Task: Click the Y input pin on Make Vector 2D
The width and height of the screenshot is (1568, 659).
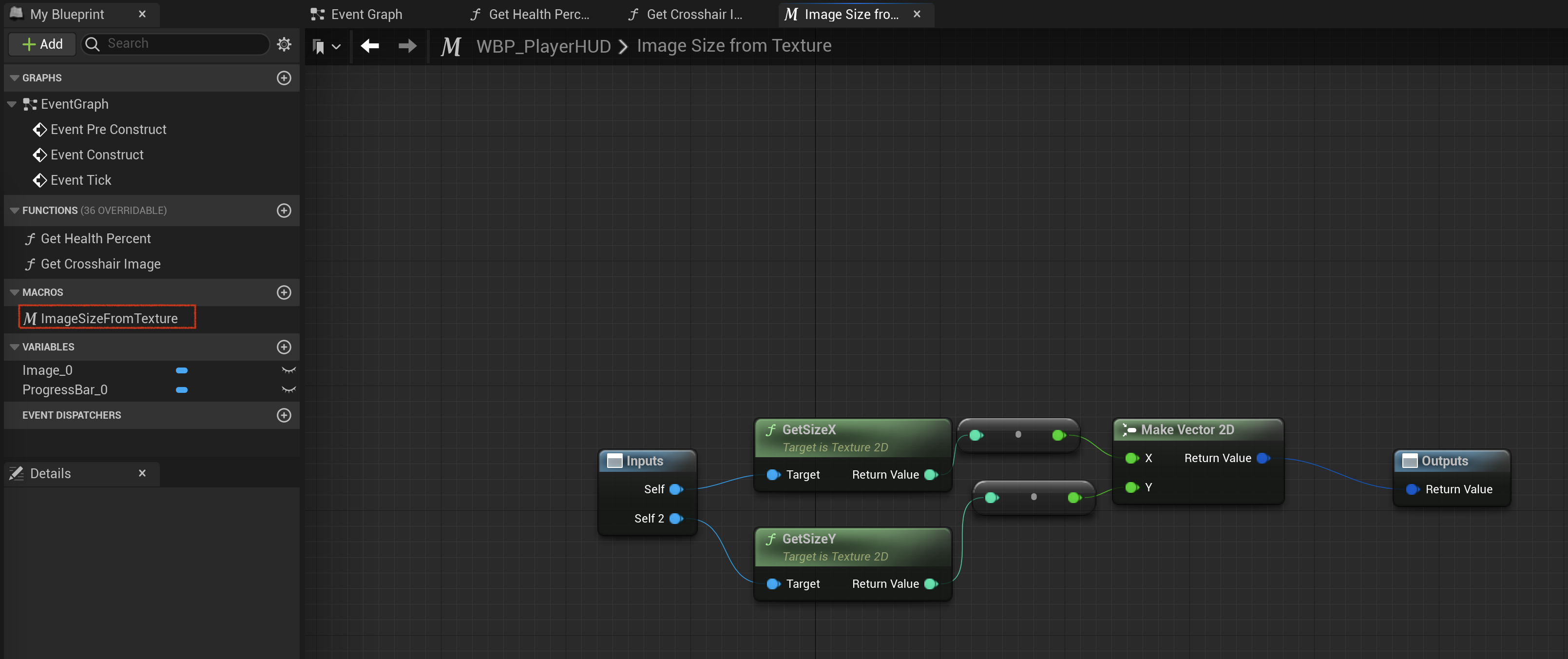Action: 1131,487
